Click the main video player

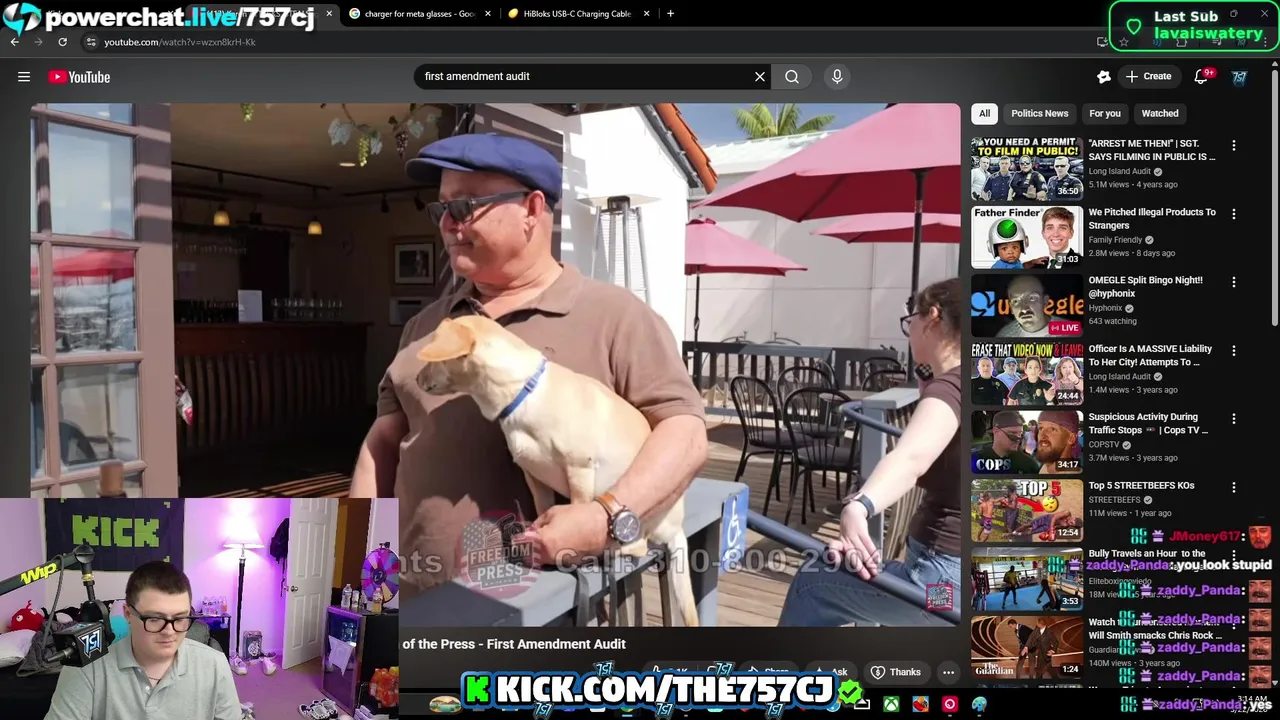point(495,365)
